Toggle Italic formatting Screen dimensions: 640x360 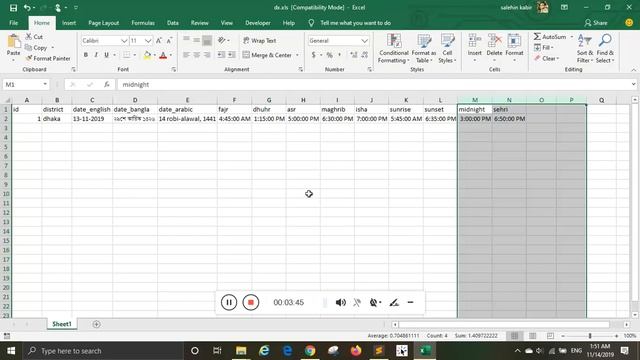[96, 55]
